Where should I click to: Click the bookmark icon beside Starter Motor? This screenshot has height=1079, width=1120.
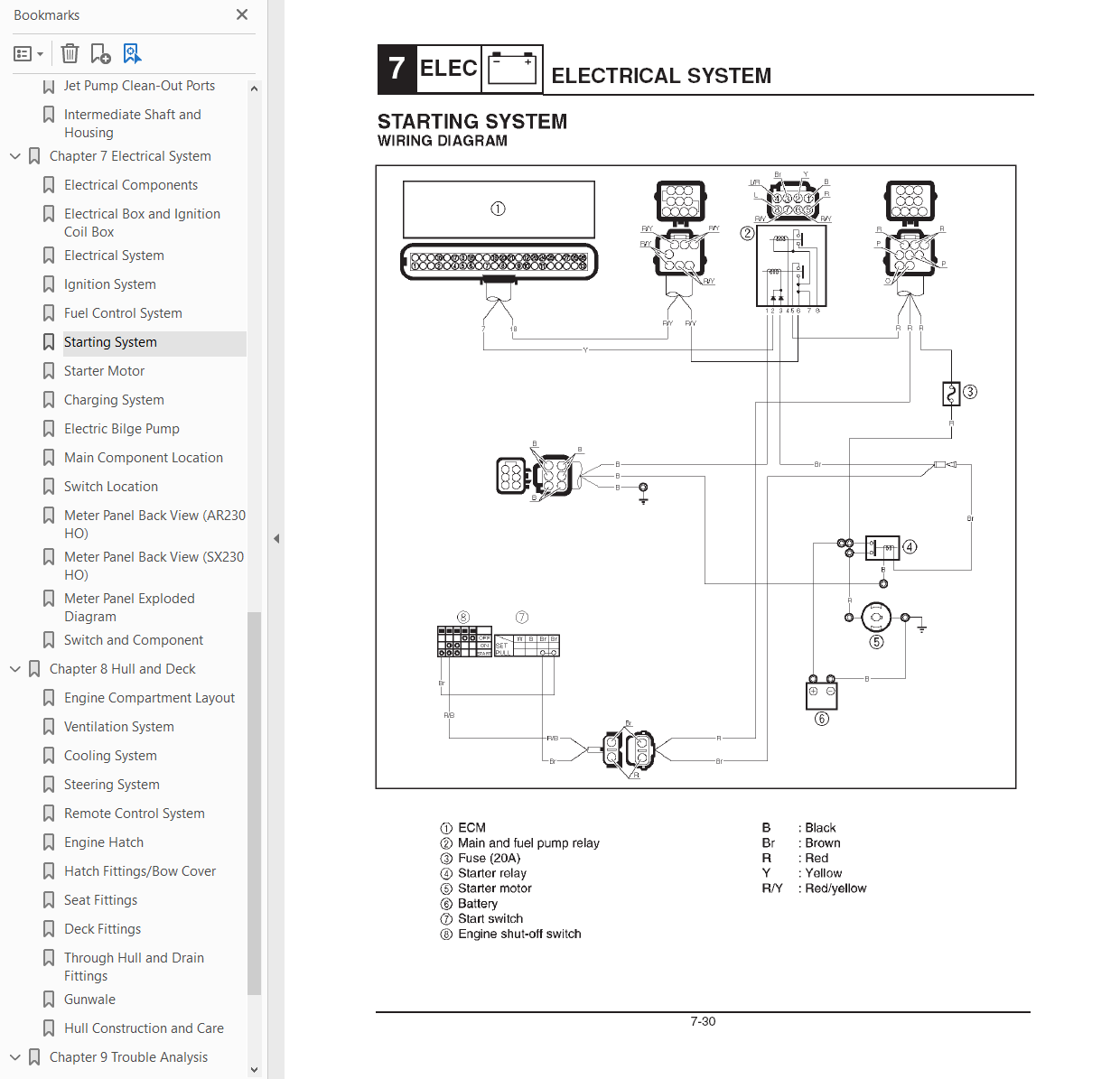49,371
